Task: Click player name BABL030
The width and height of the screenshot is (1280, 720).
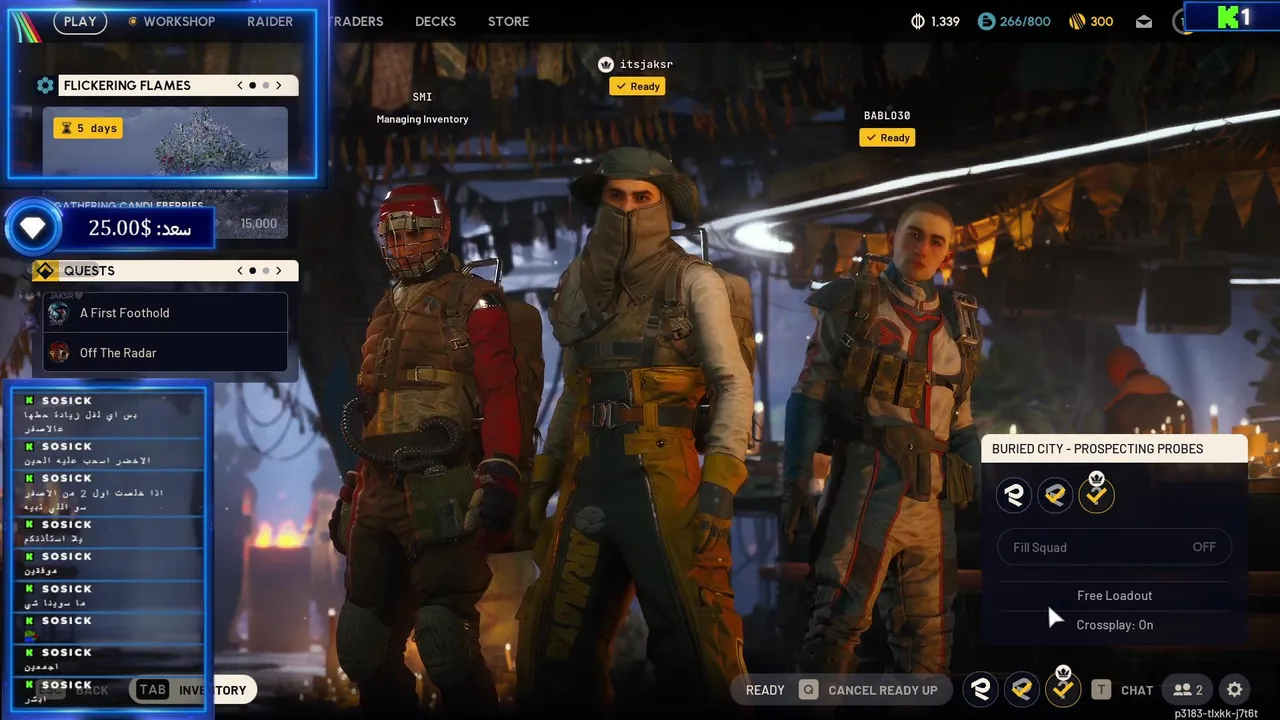Action: pos(887,116)
